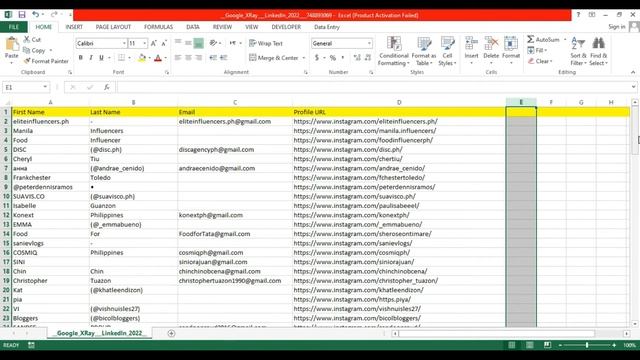Click the Insert Function fx icon

click(107, 87)
